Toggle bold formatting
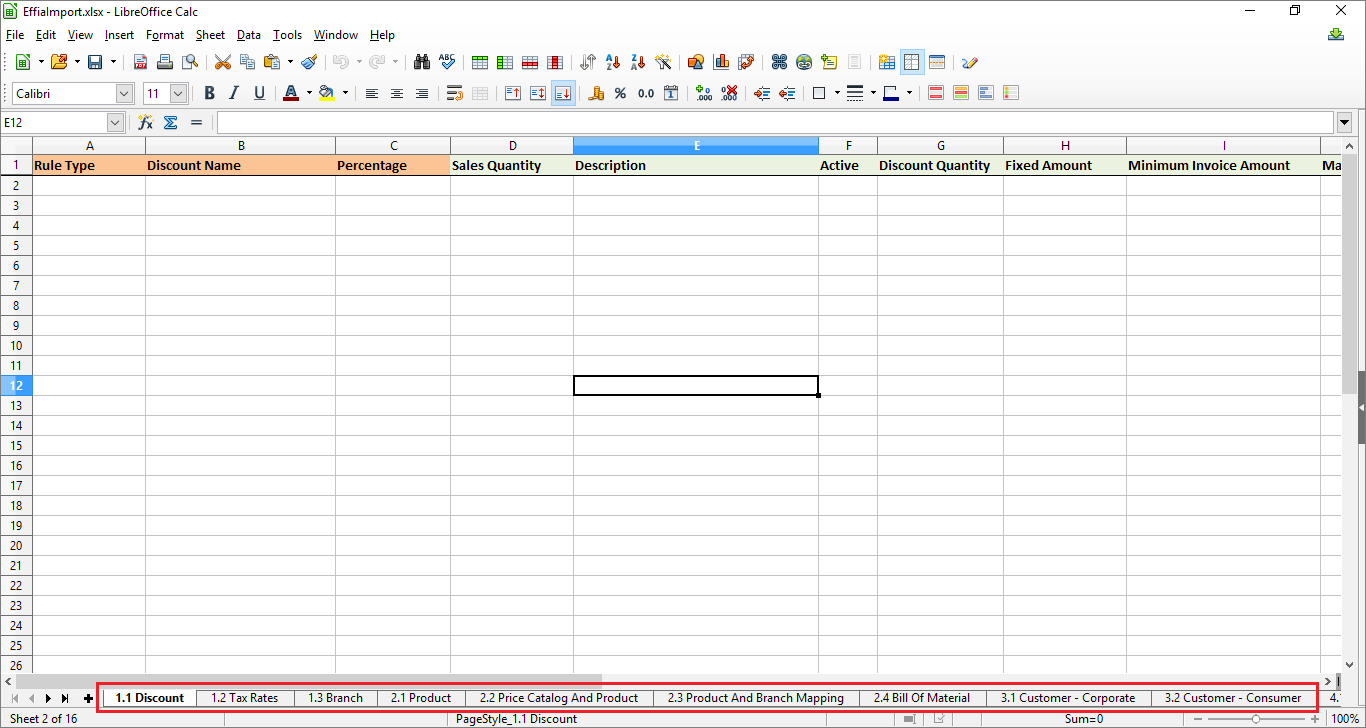The width and height of the screenshot is (1366, 728). coord(209,93)
